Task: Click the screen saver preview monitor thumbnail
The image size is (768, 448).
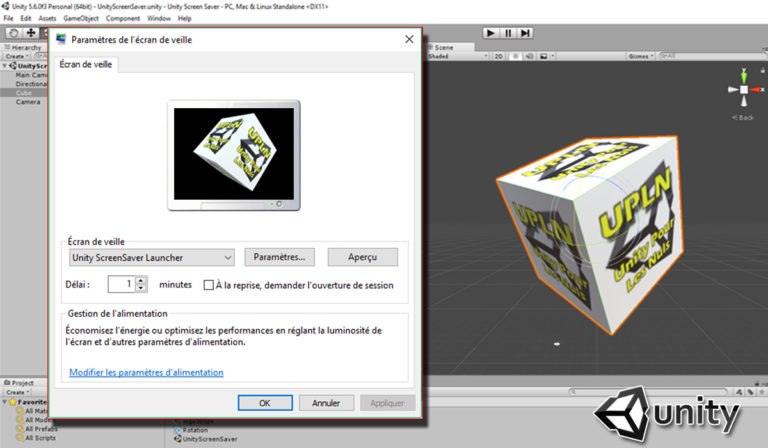Action: pyautogui.click(x=234, y=155)
